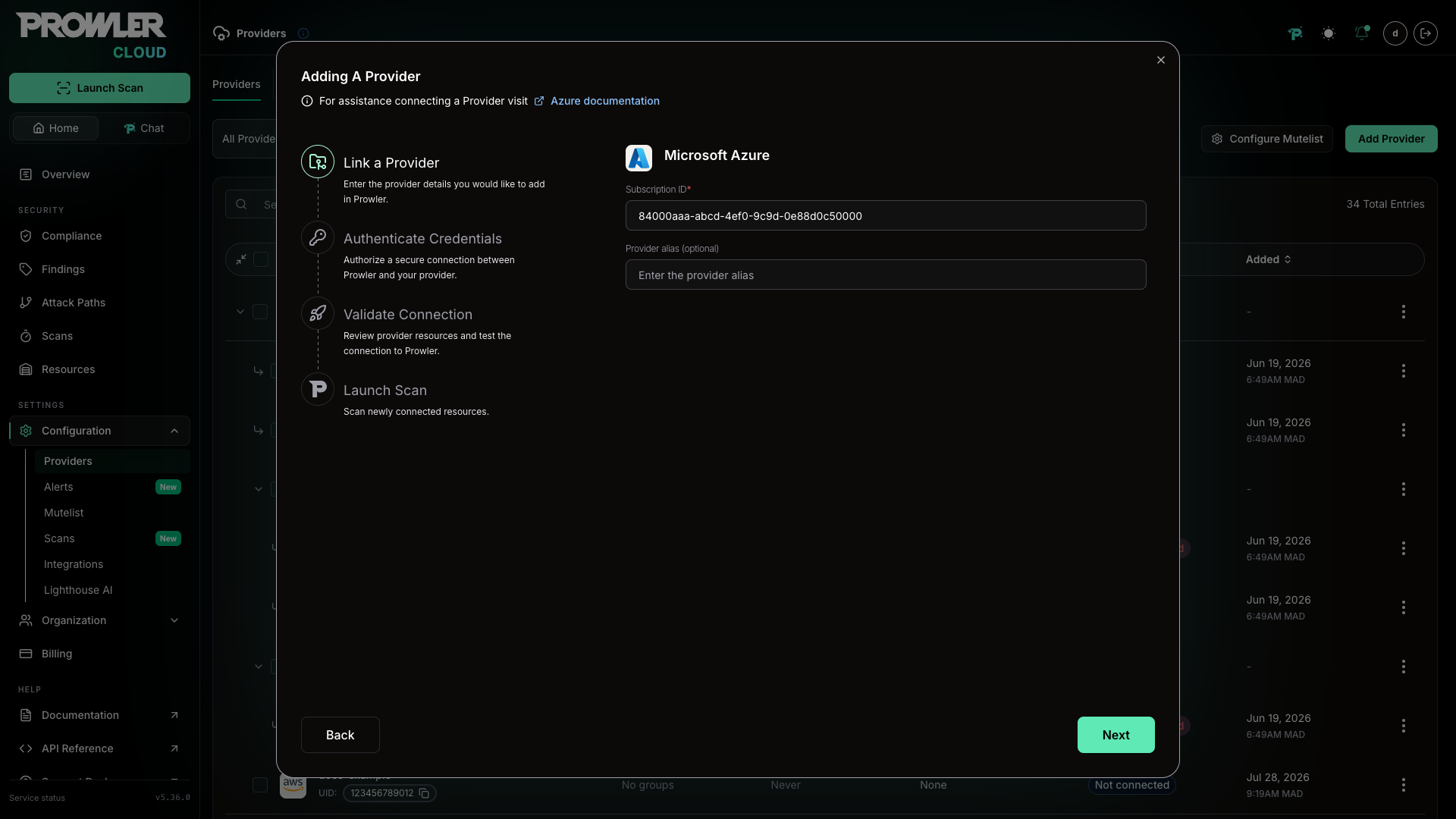Viewport: 1456px width, 819px height.
Task: Switch to the Home view
Action: tap(55, 128)
